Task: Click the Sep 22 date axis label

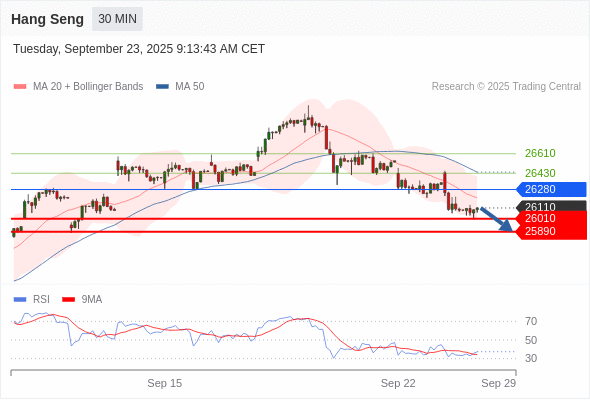Action: pyautogui.click(x=398, y=383)
